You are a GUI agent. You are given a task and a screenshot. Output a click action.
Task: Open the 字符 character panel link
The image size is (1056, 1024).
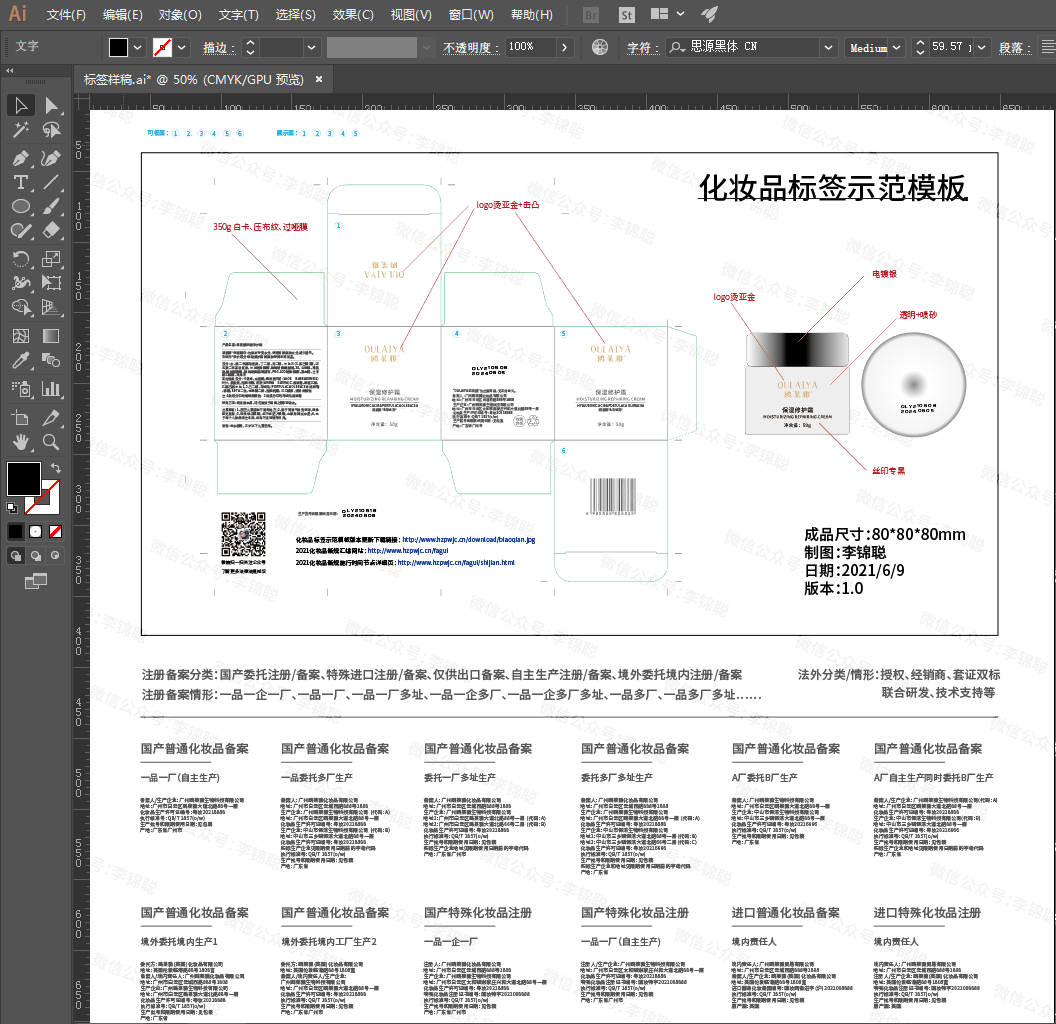(639, 47)
